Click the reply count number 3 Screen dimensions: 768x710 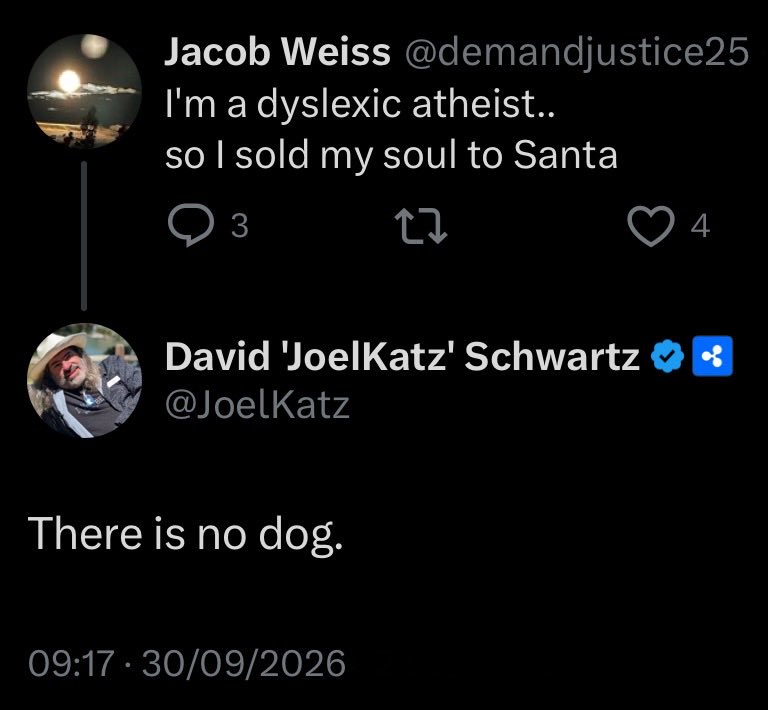tap(240, 226)
